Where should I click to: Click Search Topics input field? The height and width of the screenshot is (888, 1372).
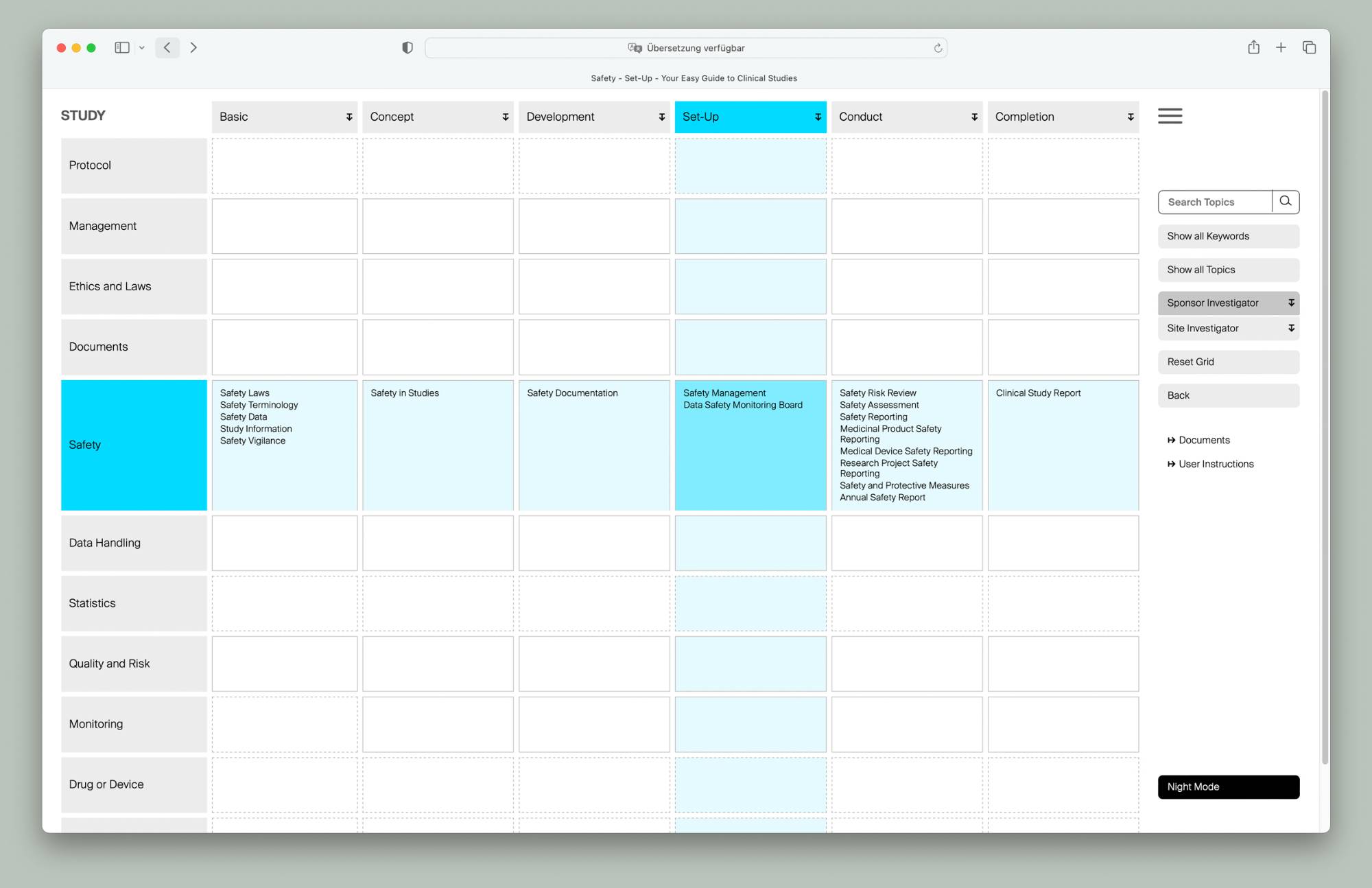click(1214, 201)
